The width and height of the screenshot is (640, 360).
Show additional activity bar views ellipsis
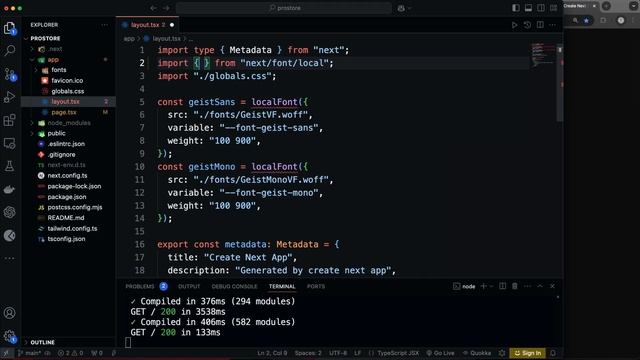pos(9,258)
